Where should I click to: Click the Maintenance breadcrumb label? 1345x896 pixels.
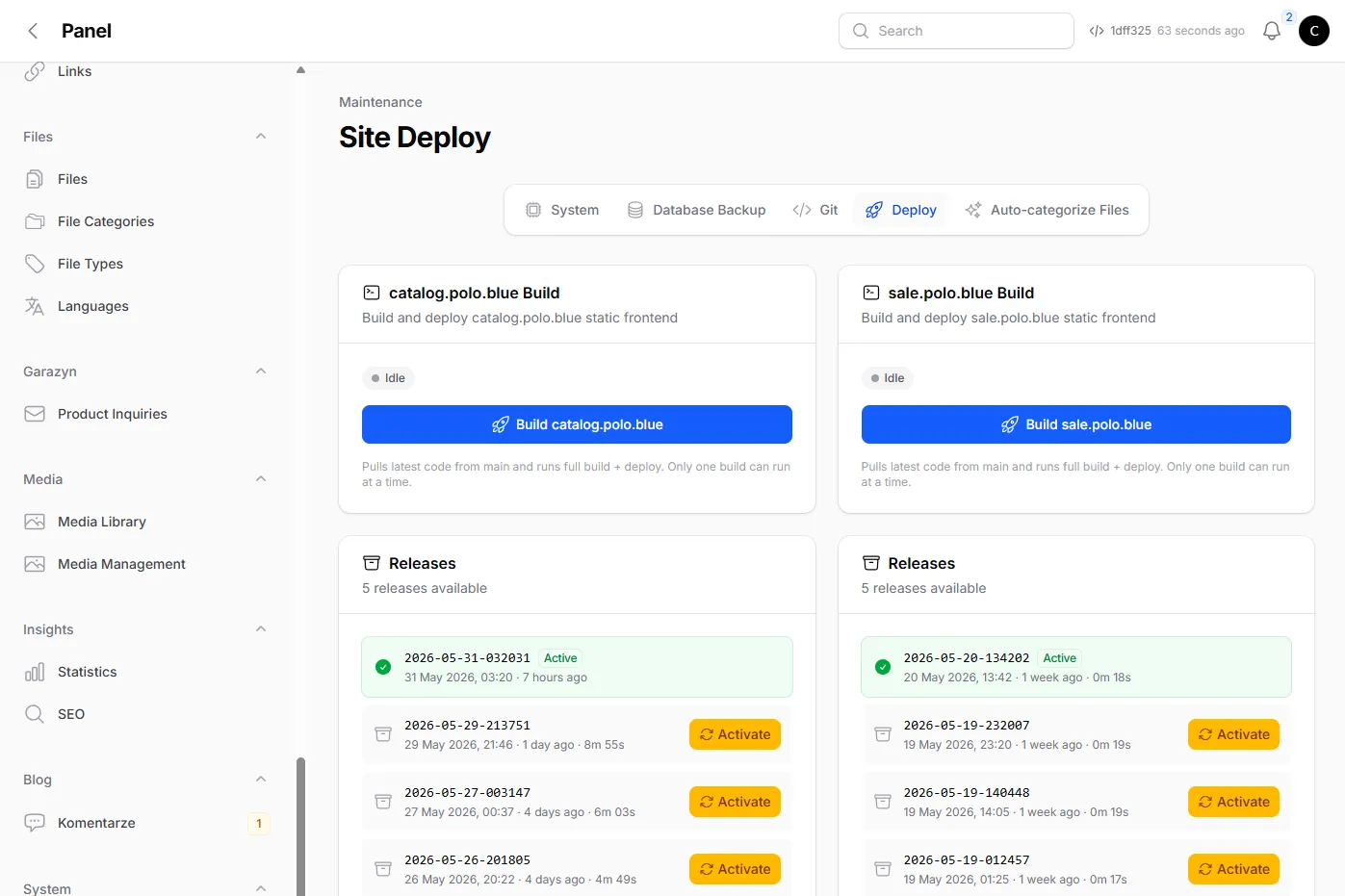coord(380,102)
